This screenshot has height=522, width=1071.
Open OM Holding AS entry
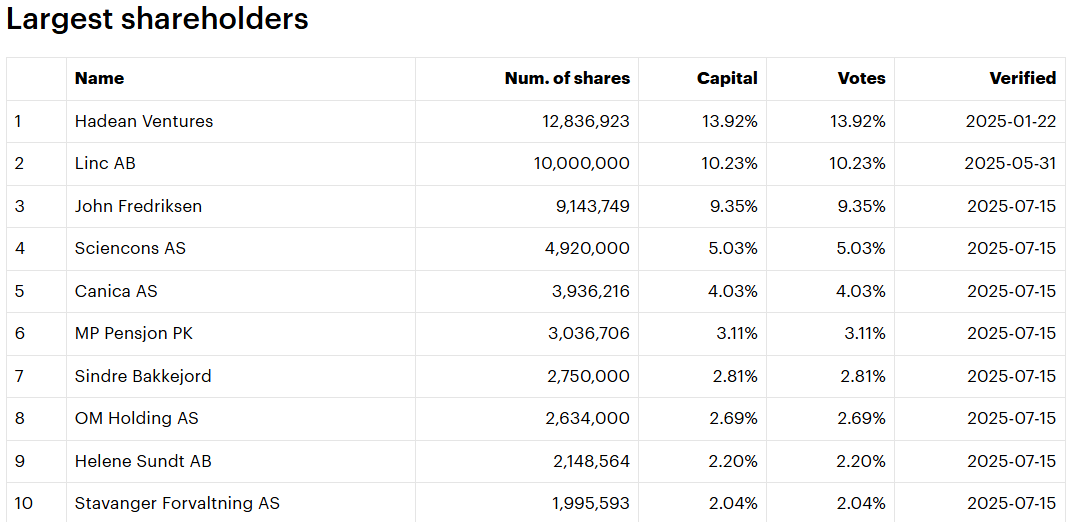[x=137, y=418]
